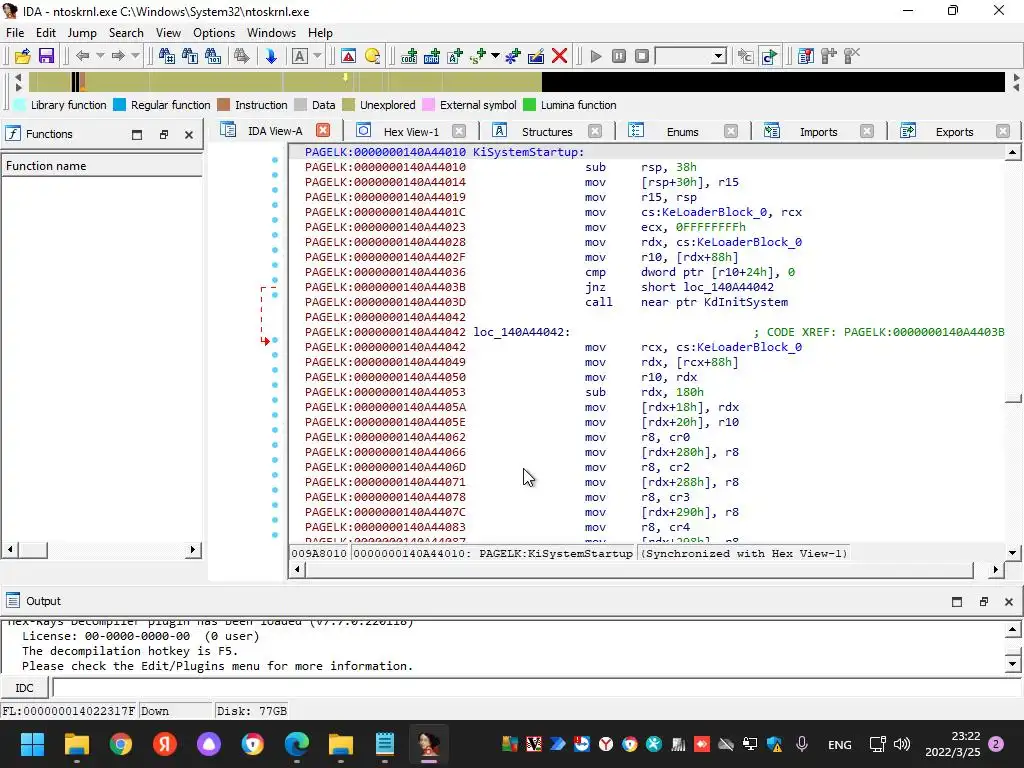This screenshot has width=1024, height=768.
Task: Click the gray arrow-to-C icon
Action: click(745, 56)
